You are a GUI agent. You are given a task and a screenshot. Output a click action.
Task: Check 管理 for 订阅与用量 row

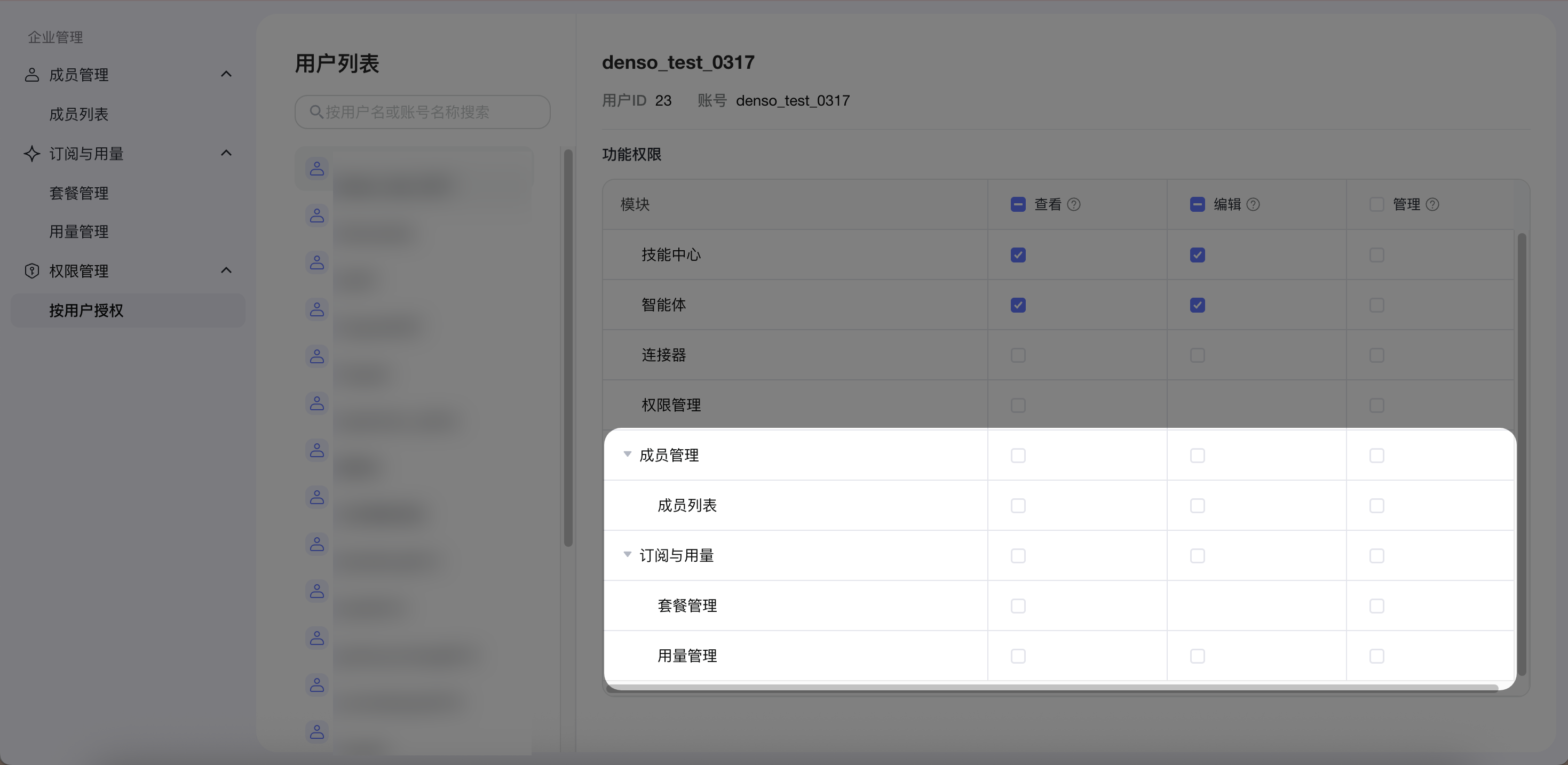1377,556
